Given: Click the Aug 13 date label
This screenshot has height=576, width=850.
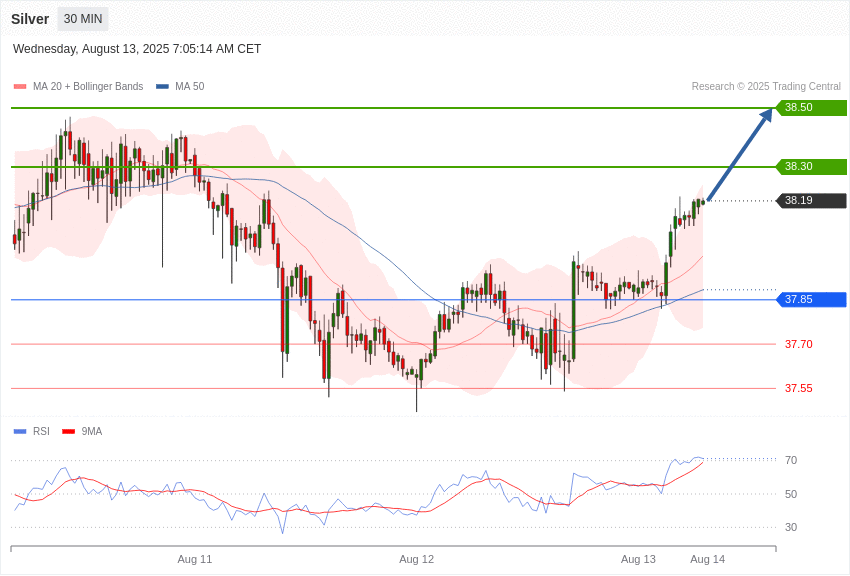Looking at the screenshot, I should pyautogui.click(x=638, y=559).
